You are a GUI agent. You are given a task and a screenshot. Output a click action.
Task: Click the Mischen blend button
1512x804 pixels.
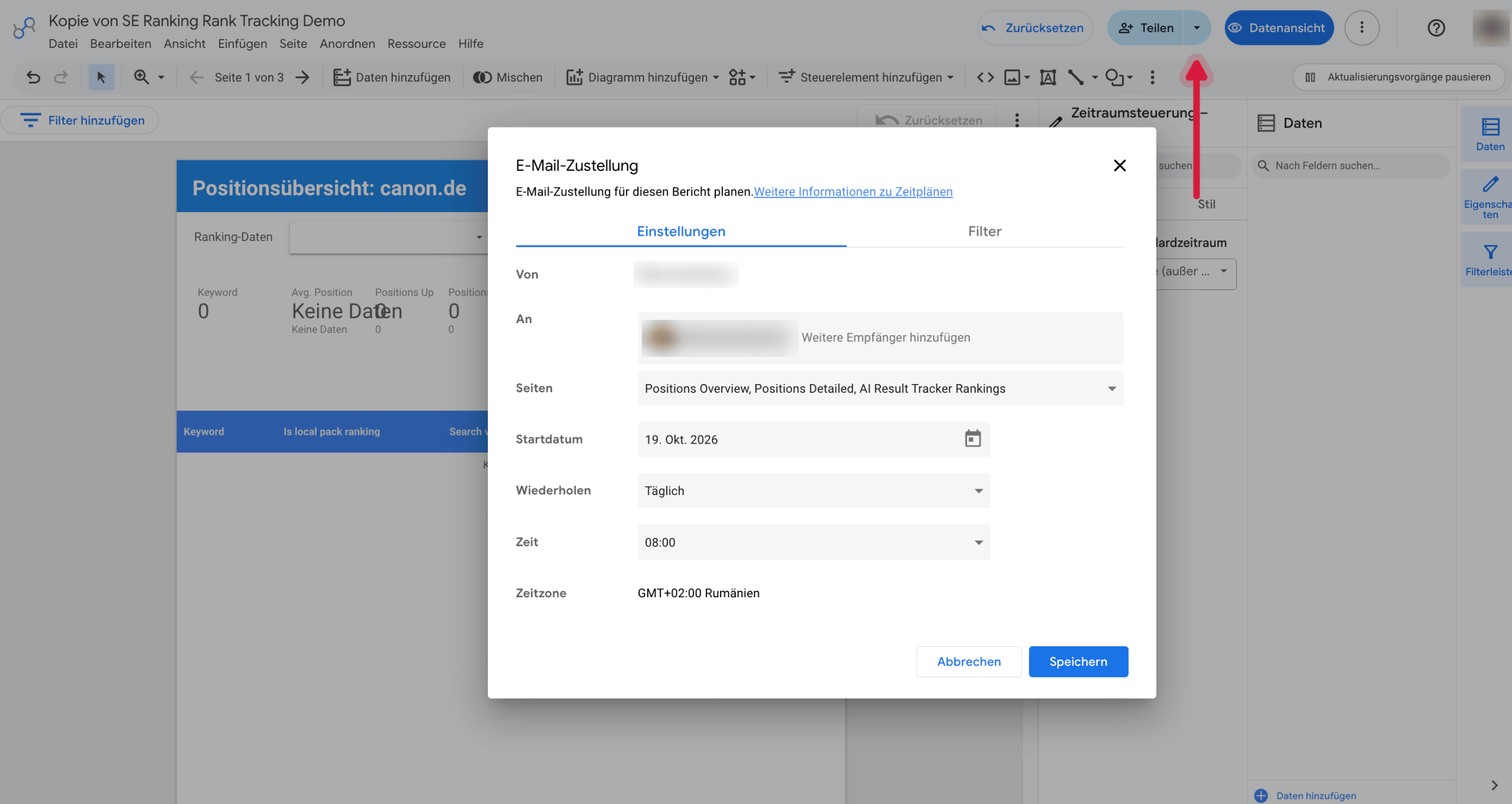(508, 77)
